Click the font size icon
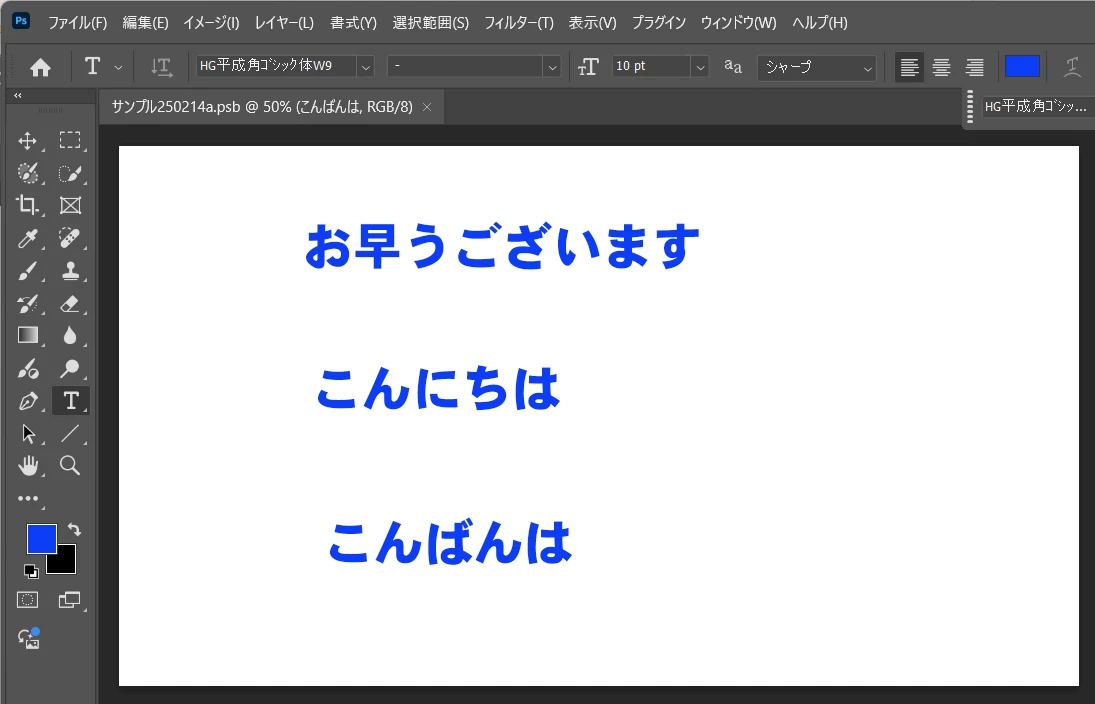Screen dimensions: 1095x704 (588, 66)
